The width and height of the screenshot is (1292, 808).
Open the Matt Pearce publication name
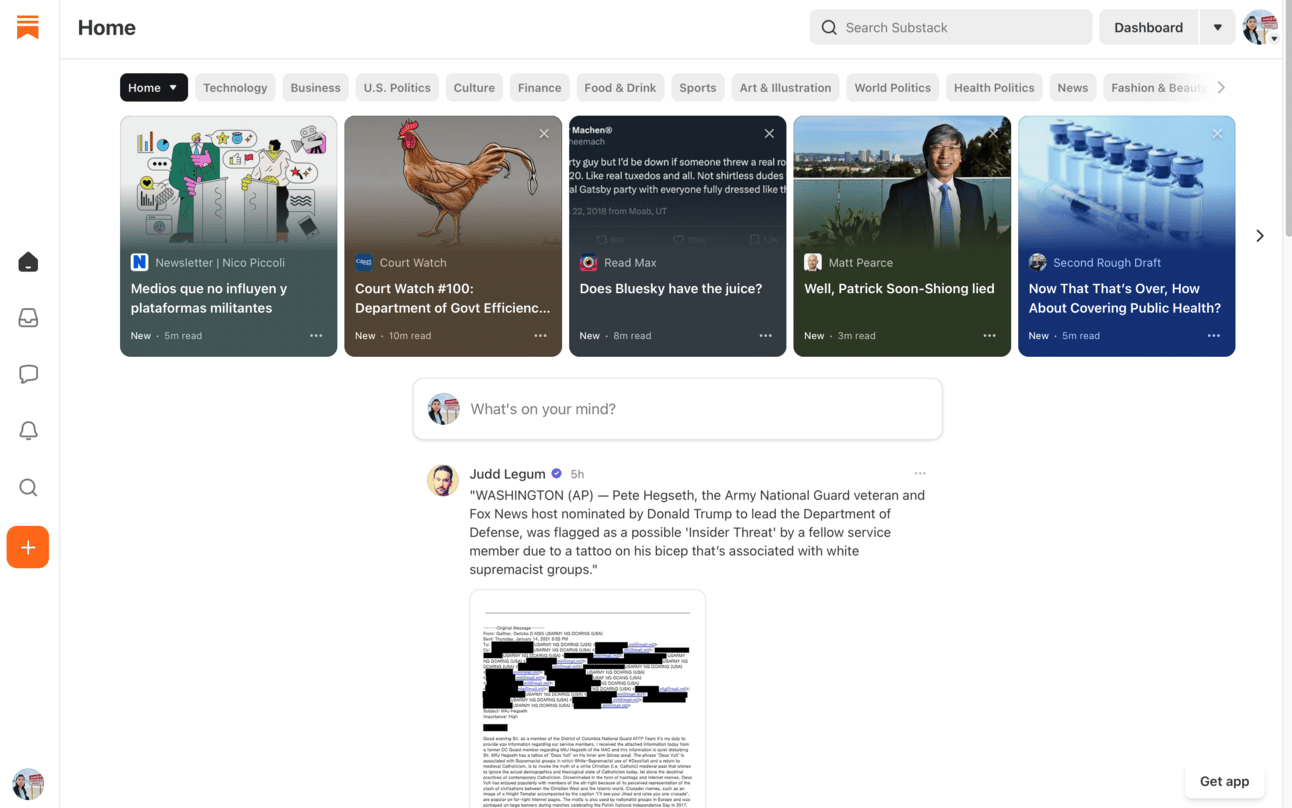(x=861, y=263)
